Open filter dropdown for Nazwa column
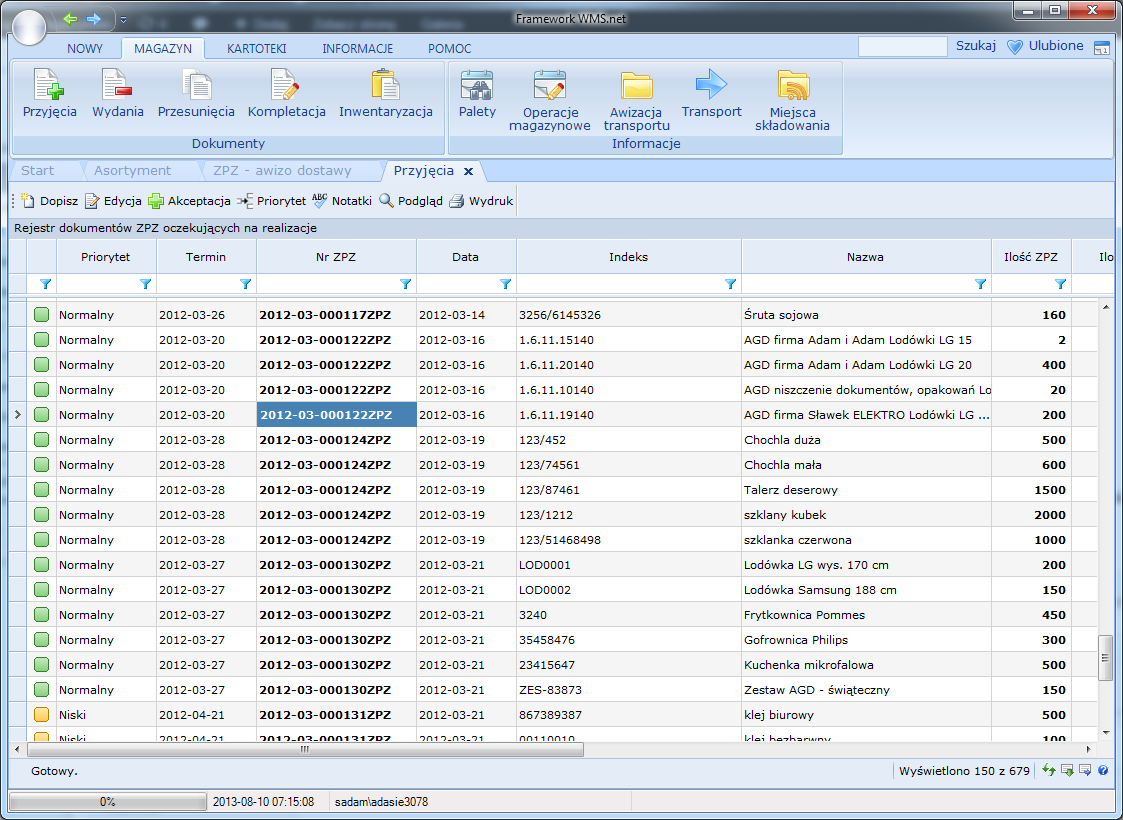This screenshot has width=1123, height=820. click(x=980, y=284)
